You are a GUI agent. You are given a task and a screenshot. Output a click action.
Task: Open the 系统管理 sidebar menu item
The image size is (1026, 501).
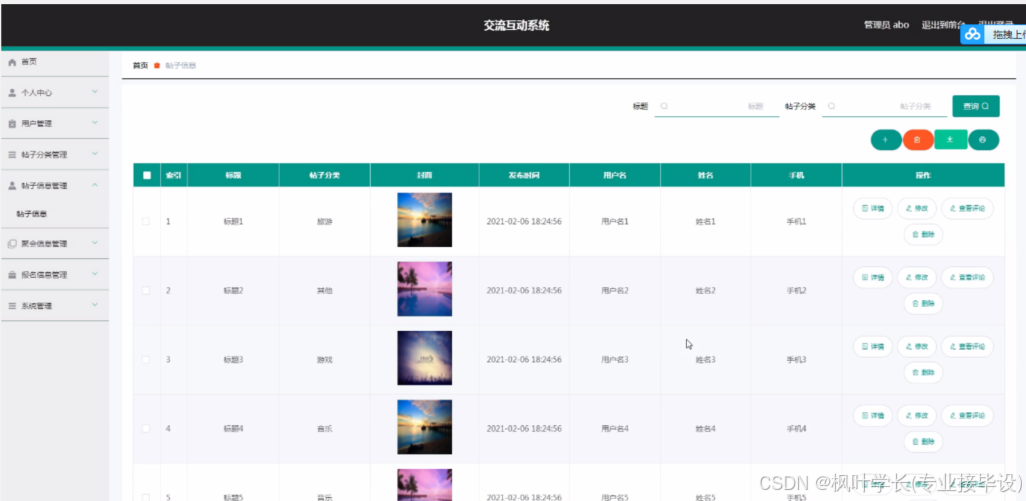(54, 306)
